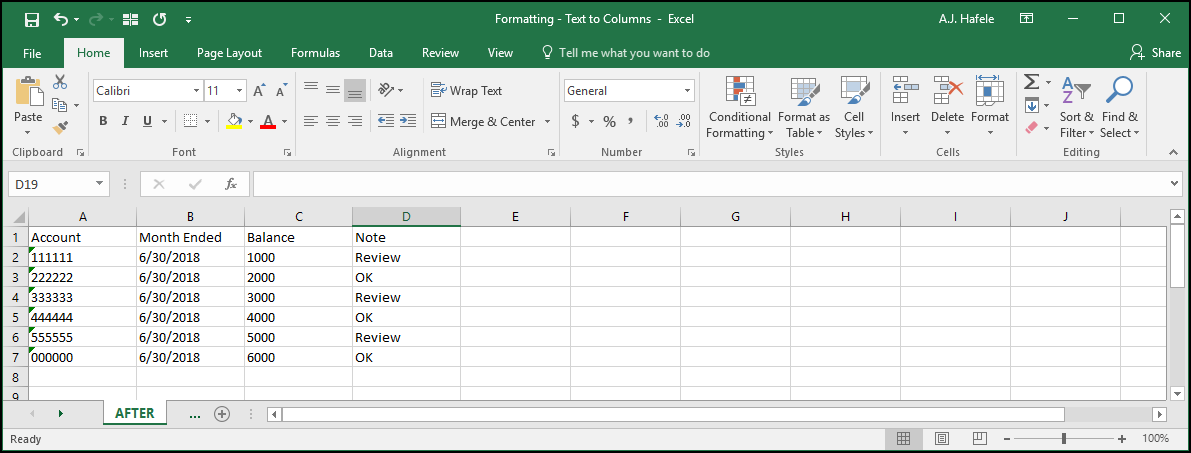The height and width of the screenshot is (453, 1191).
Task: Click Tell me what you want to do
Action: (x=626, y=52)
